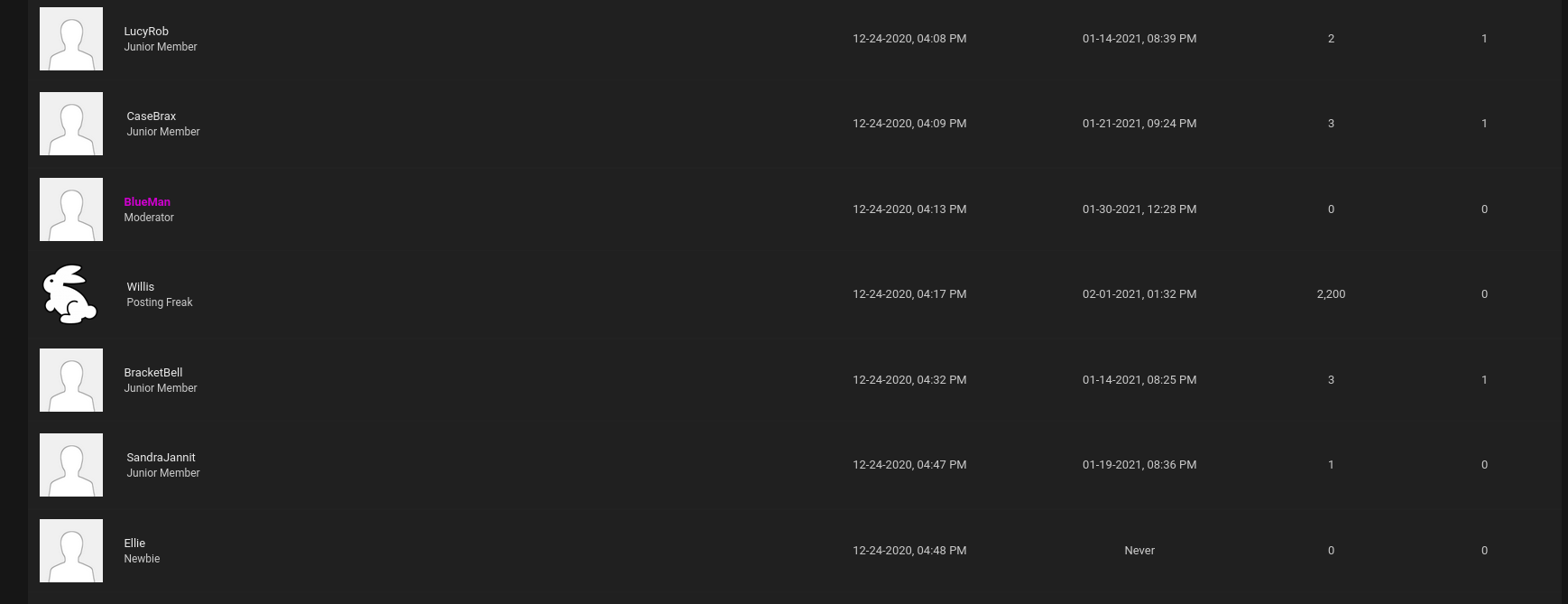
Task: Click Ellie's 'Never' last visit text
Action: click(x=1139, y=551)
